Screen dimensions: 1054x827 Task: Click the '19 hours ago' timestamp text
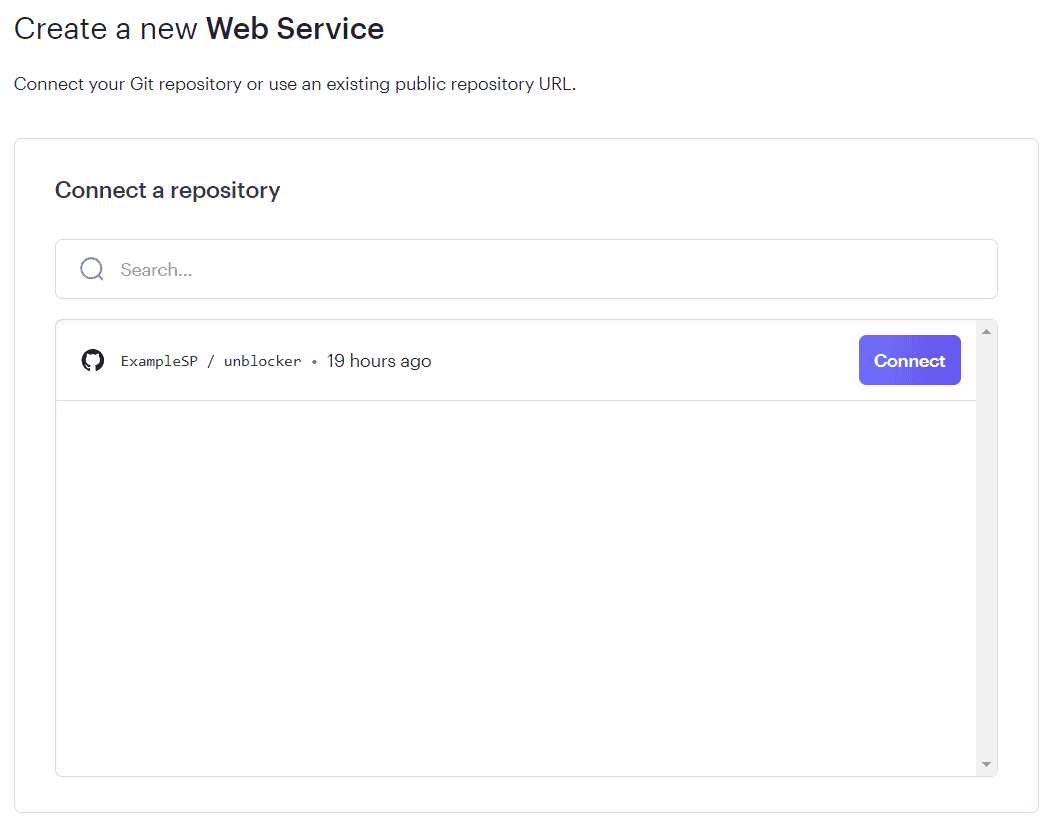tap(379, 361)
